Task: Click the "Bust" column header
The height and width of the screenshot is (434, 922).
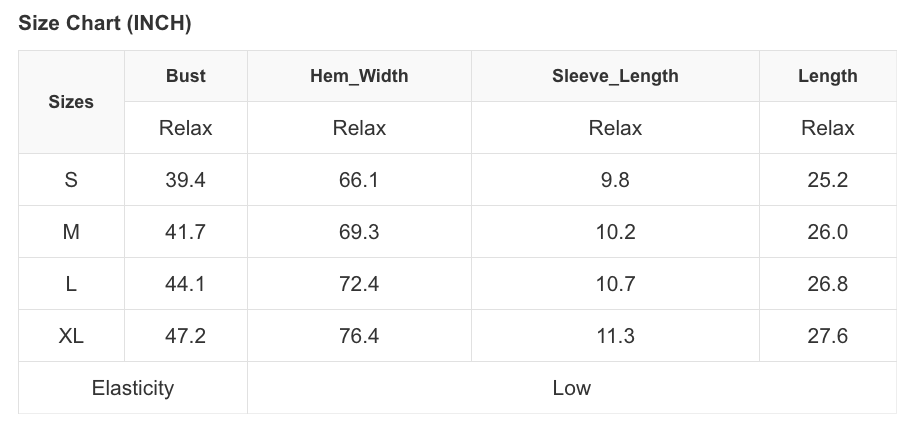Action: (186, 76)
